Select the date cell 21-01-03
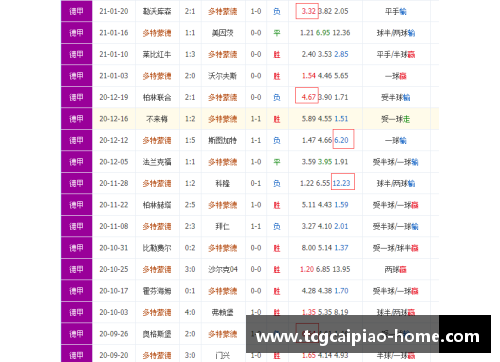 [x=114, y=76]
